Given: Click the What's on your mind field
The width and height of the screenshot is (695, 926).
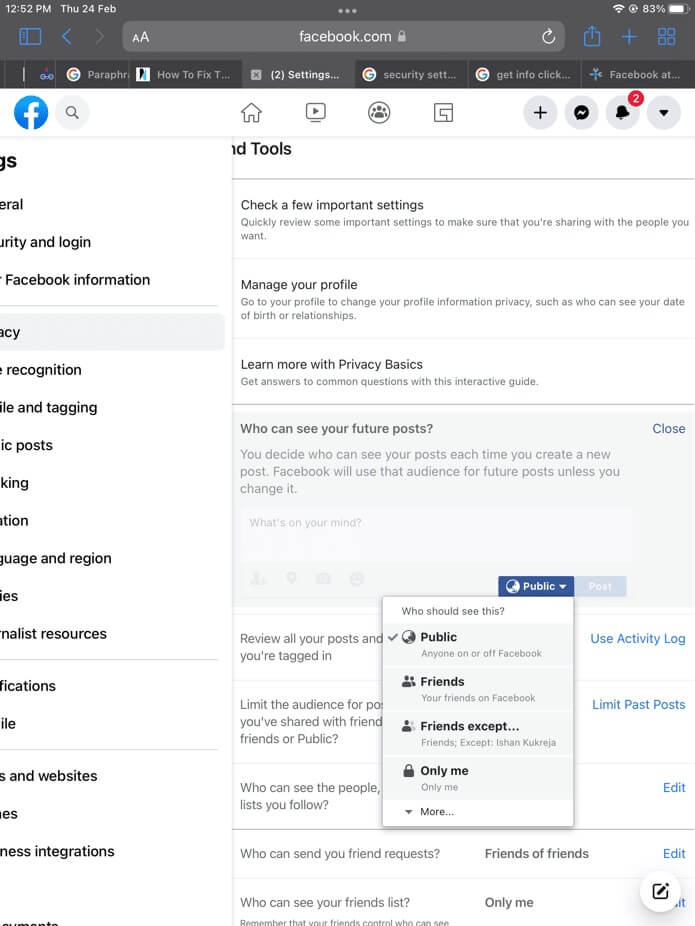Looking at the screenshot, I should pos(436,533).
